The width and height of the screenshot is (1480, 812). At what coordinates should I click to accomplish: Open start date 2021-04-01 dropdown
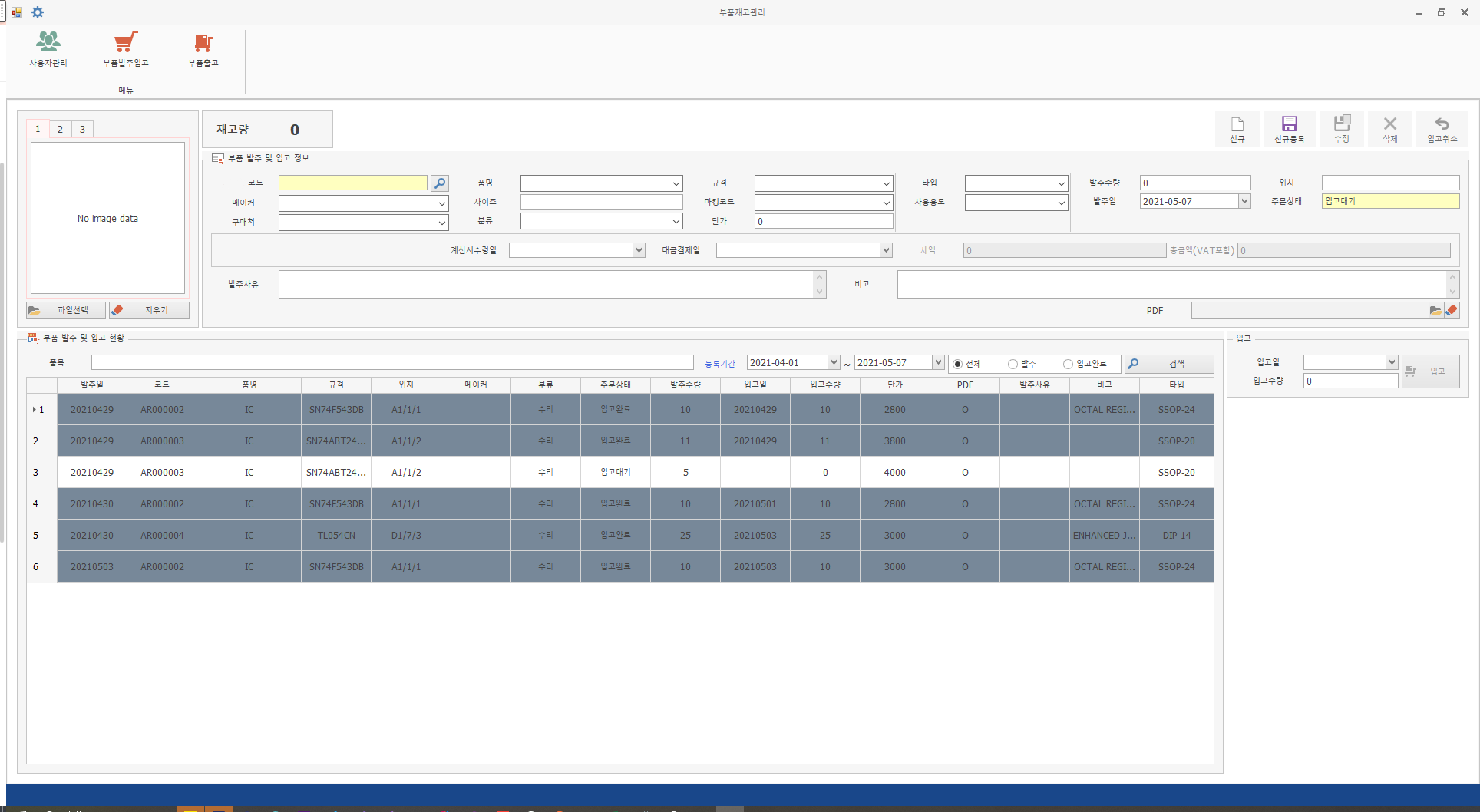point(834,362)
